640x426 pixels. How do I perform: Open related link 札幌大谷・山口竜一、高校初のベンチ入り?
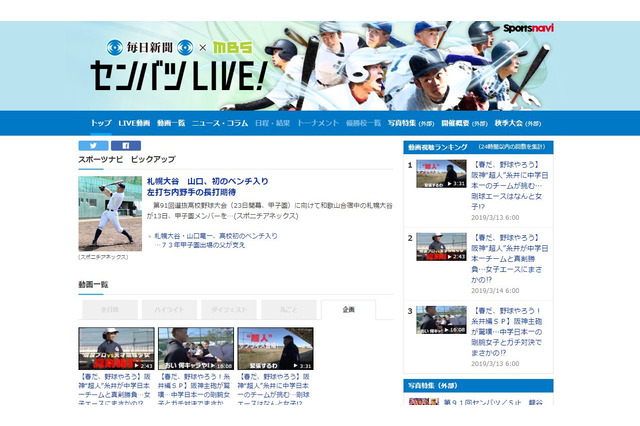(x=216, y=240)
